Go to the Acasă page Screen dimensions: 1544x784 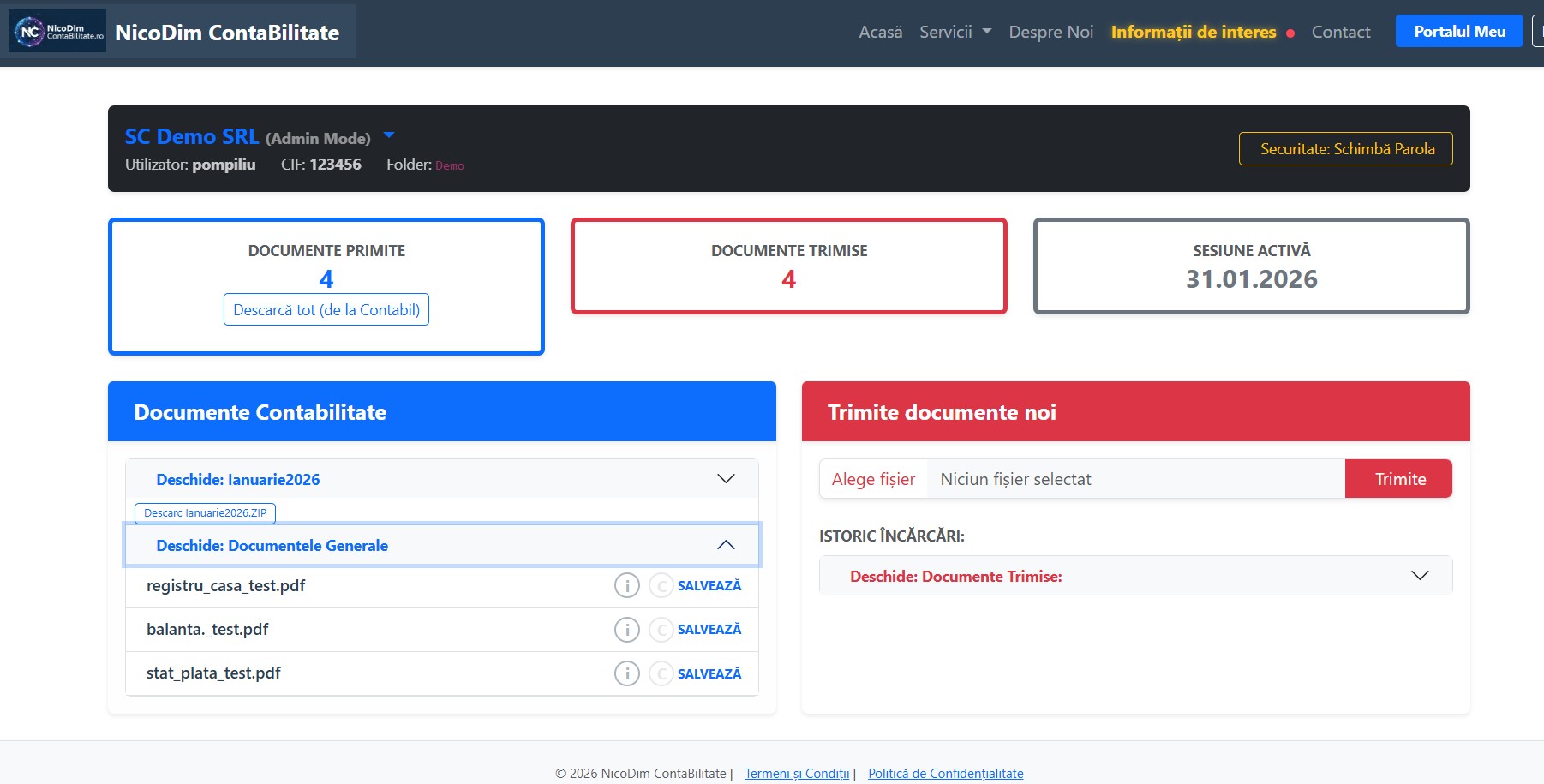pyautogui.click(x=880, y=32)
